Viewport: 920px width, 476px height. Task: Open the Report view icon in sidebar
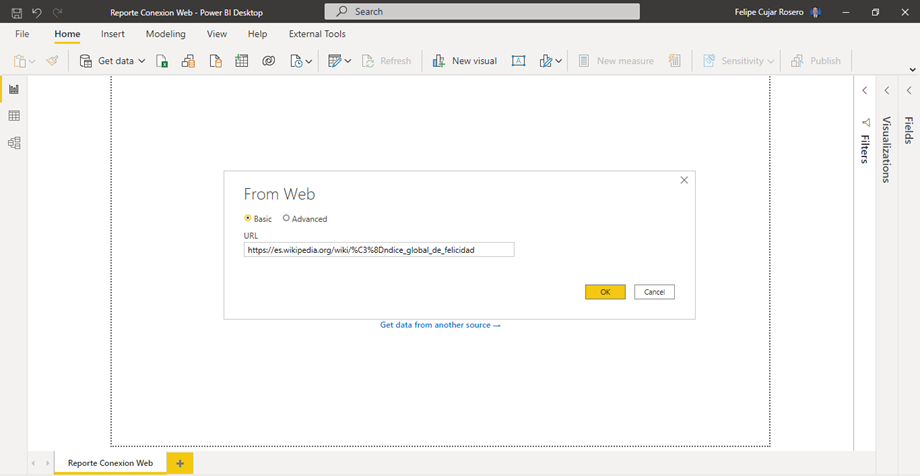pos(14,90)
